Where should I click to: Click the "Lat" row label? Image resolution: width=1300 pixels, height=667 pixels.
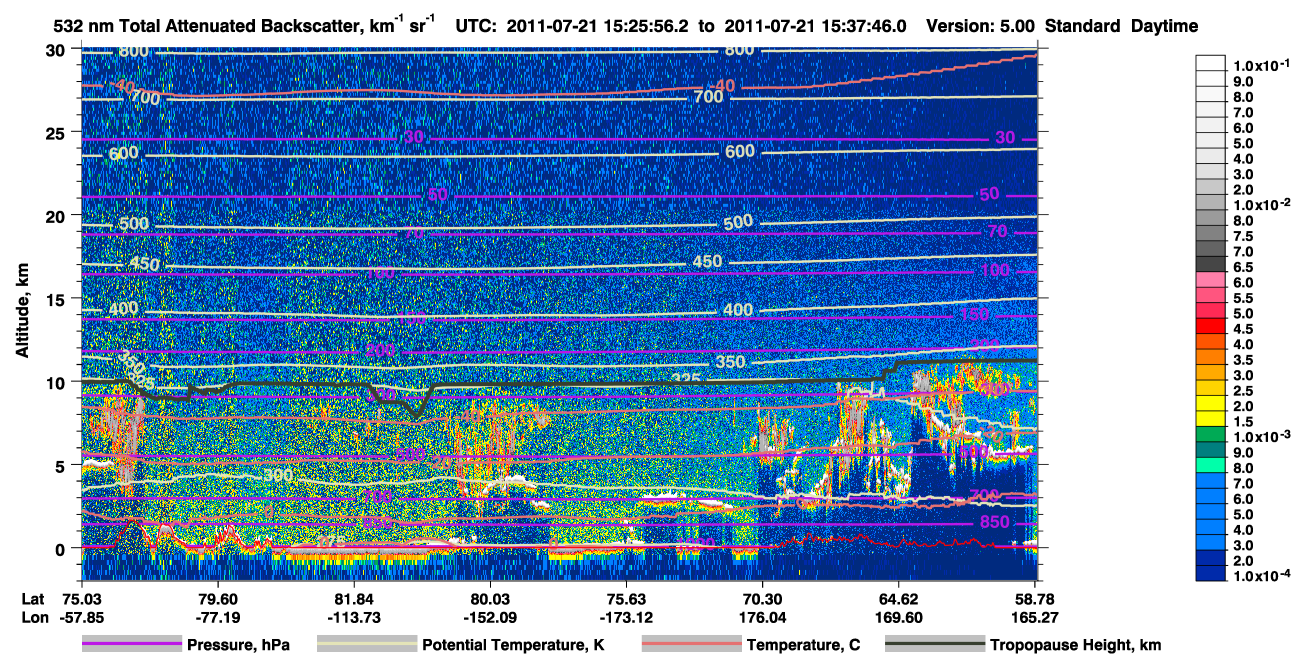(x=33, y=598)
